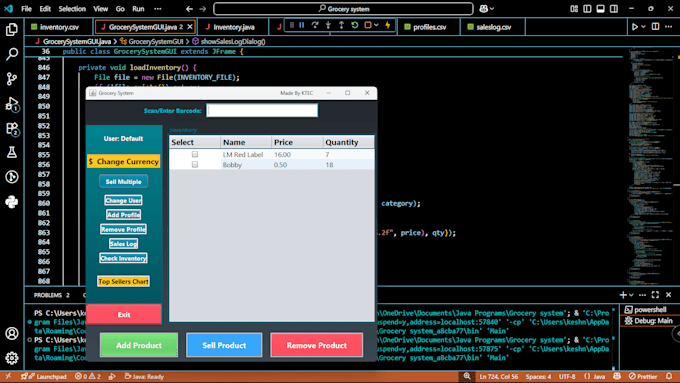
Task: Click the zoom magnifier in the status bar
Action: pos(467,376)
